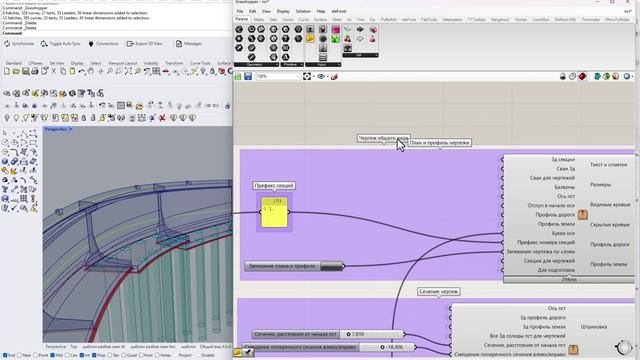This screenshot has width=640, height=360.
Task: Click Grasshopper save file blue icon
Action: pos(248,76)
